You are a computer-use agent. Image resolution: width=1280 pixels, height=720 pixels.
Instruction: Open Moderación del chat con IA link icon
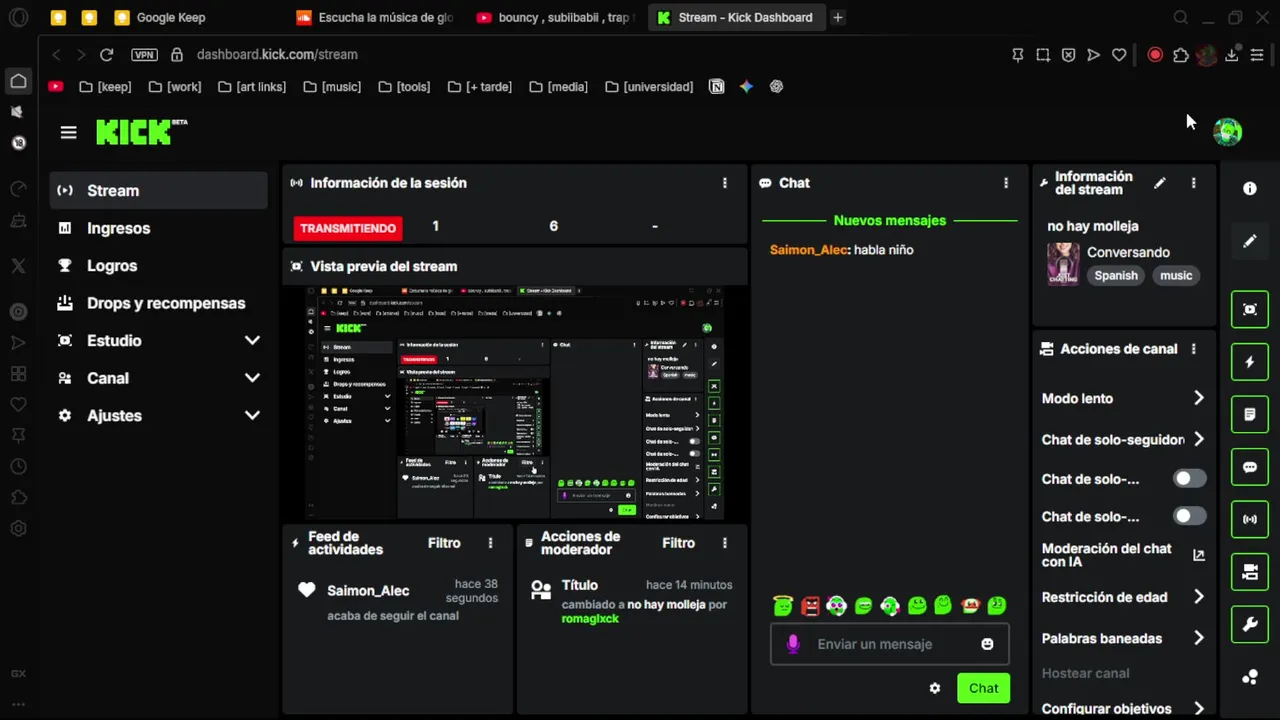[x=1199, y=555]
